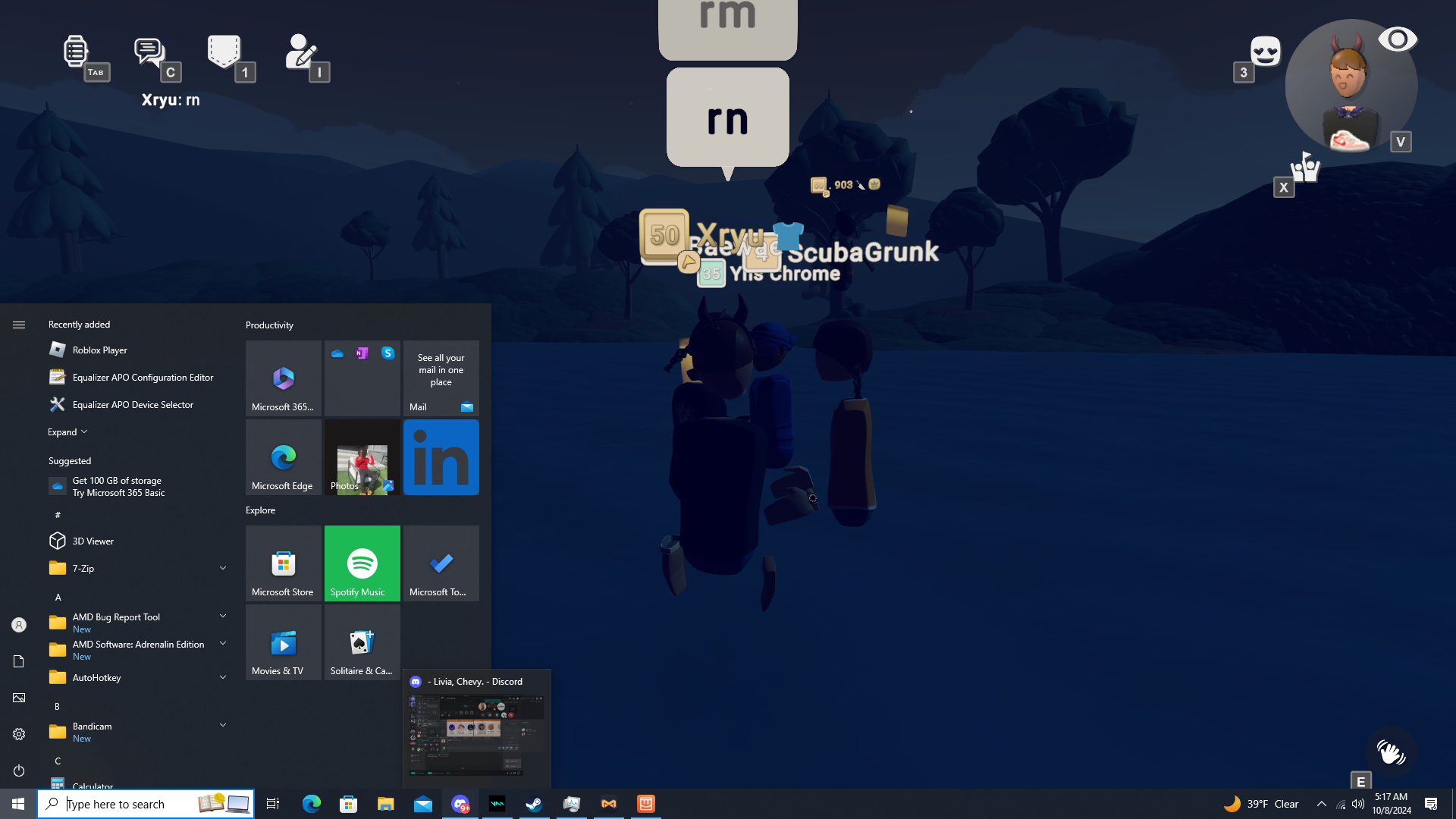Viewport: 1456px width, 819px height.
Task: Open Roblox Player from recently added
Action: point(99,350)
